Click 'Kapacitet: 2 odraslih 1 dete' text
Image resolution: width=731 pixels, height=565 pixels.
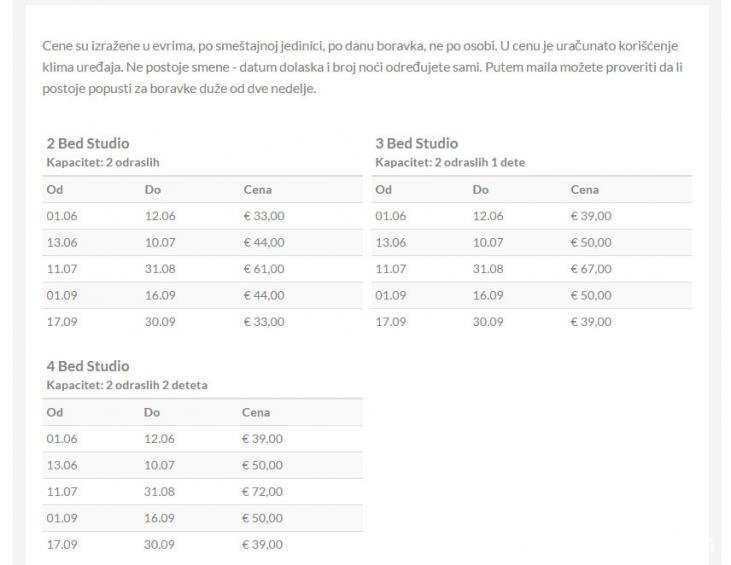[450, 162]
